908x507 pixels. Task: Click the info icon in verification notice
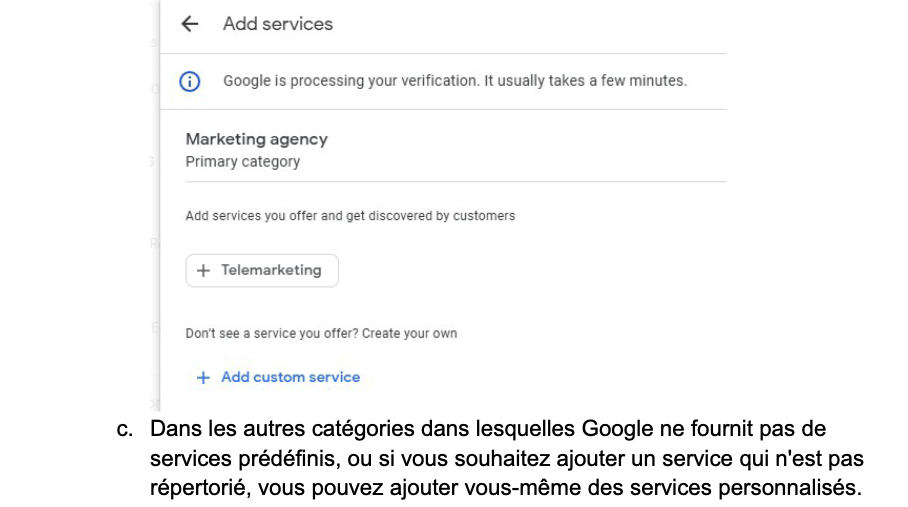point(190,81)
